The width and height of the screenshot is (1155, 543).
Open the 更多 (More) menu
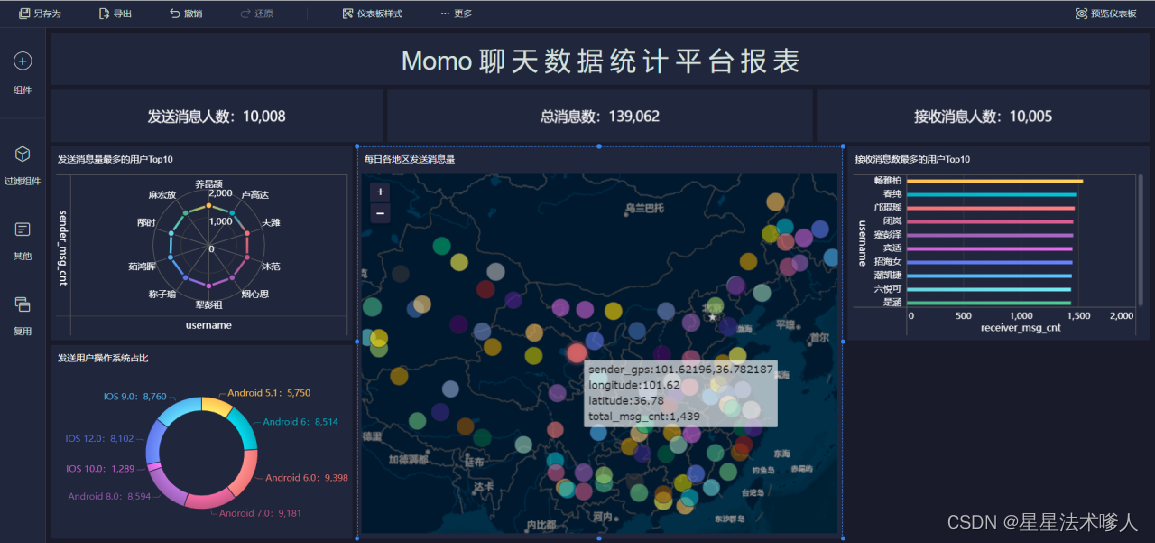(456, 13)
